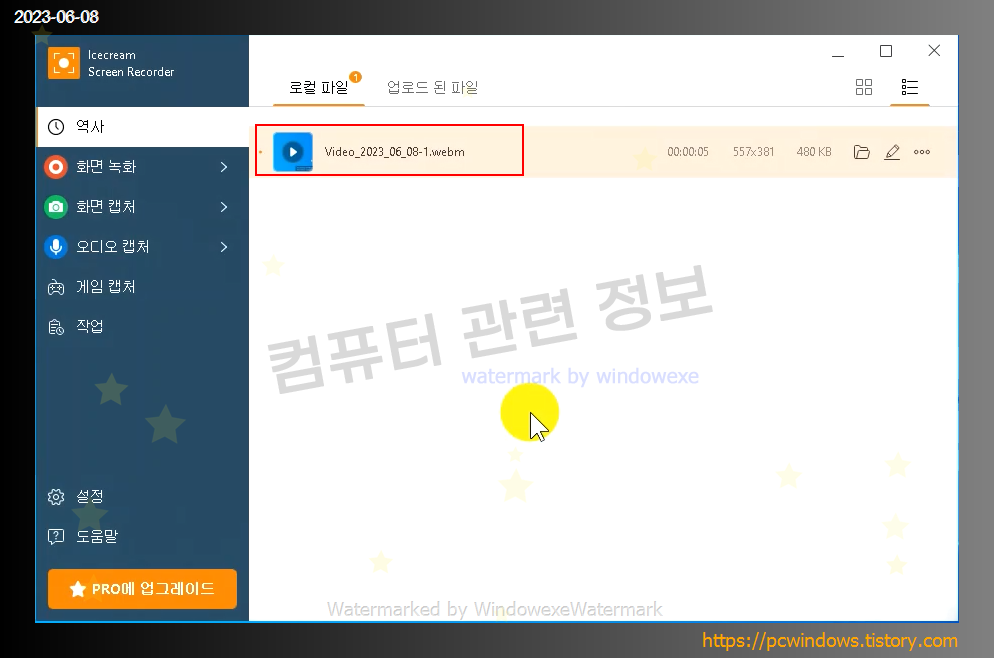Click the 480 KB file size

814,152
